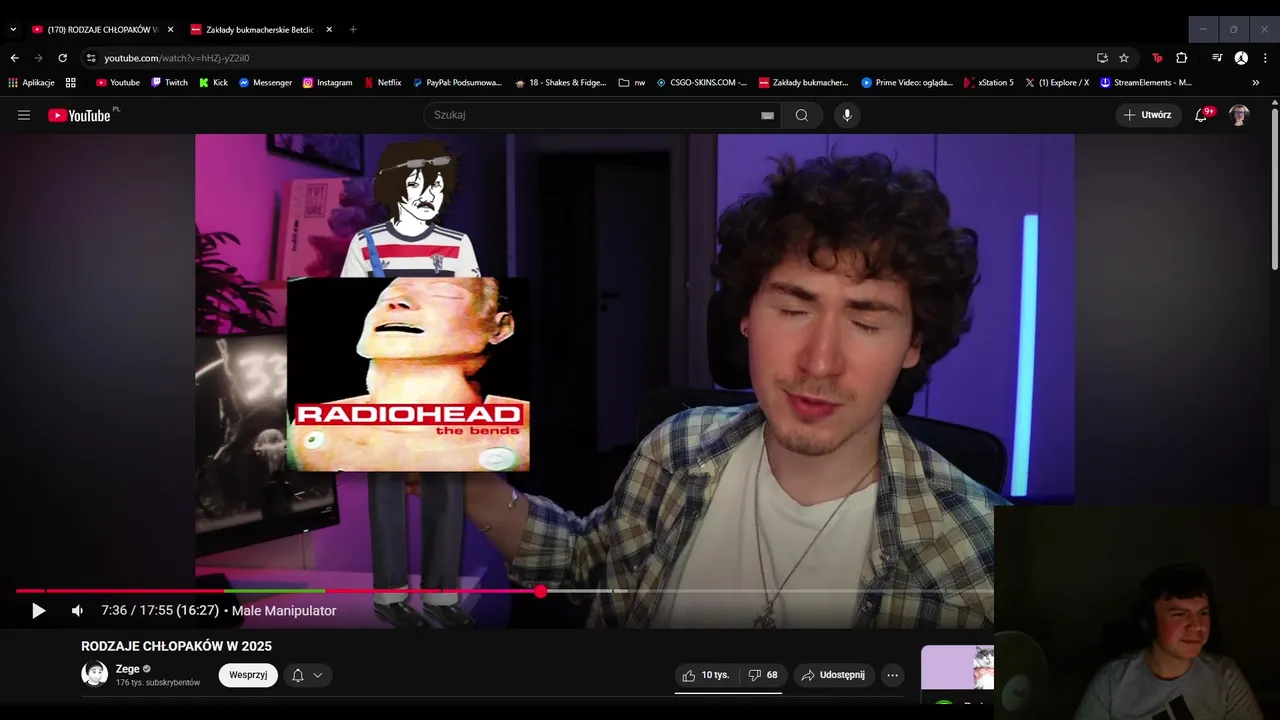1280x720 pixels.
Task: Dislike the video with thumbs down
Action: coord(763,675)
